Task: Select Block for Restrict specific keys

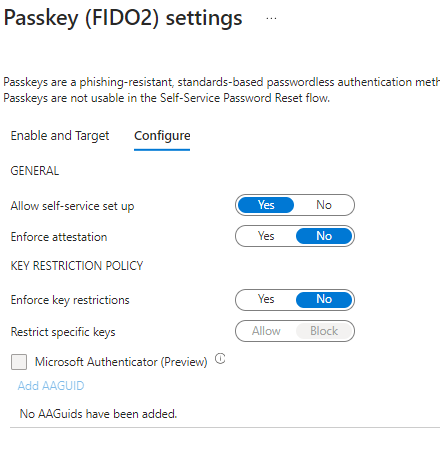Action: coord(324,331)
